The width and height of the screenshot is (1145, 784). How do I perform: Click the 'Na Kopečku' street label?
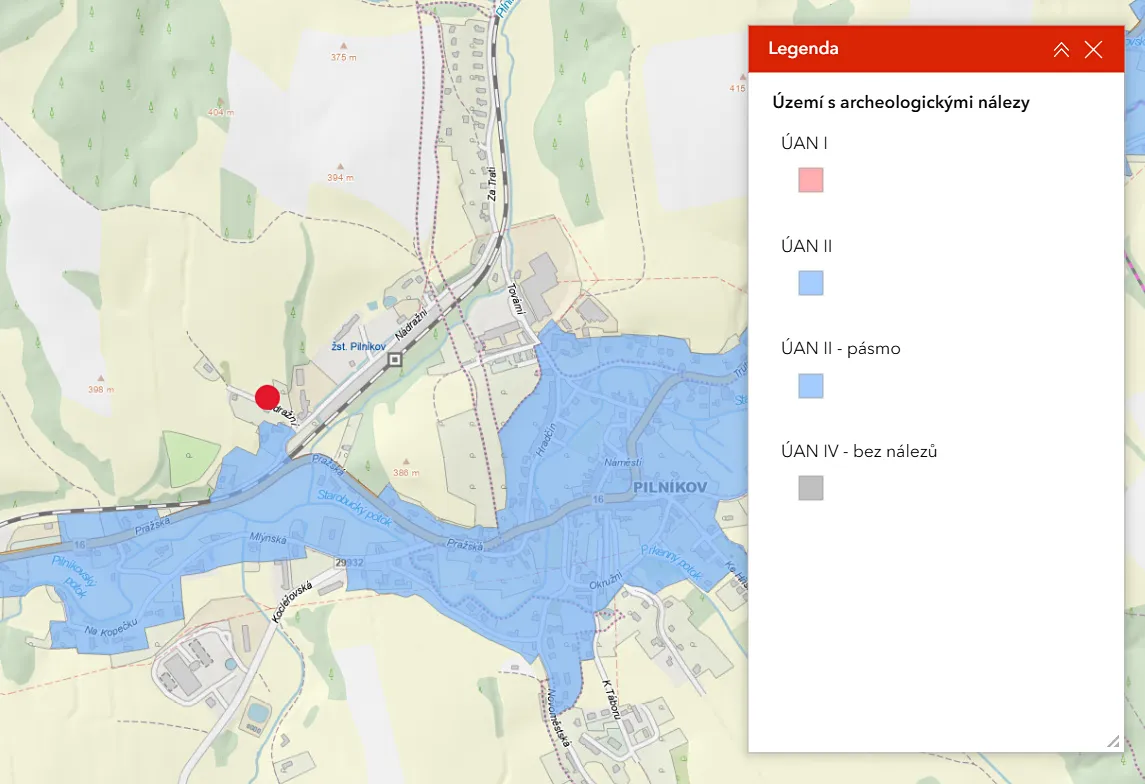pos(110,626)
